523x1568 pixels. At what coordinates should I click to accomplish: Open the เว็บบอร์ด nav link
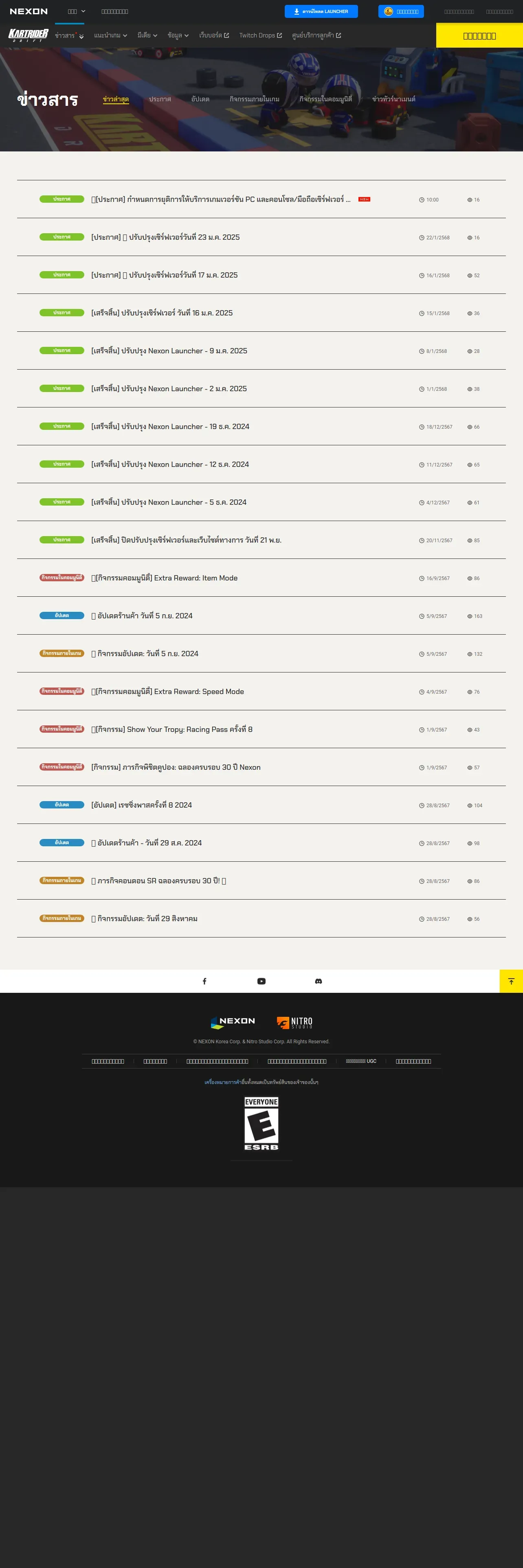[x=214, y=36]
